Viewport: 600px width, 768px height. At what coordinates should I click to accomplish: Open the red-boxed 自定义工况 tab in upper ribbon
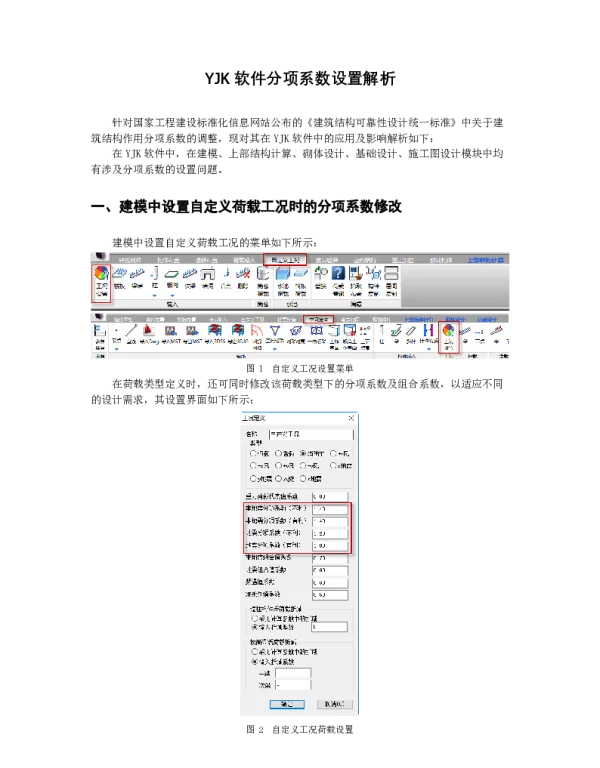pyautogui.click(x=285, y=260)
